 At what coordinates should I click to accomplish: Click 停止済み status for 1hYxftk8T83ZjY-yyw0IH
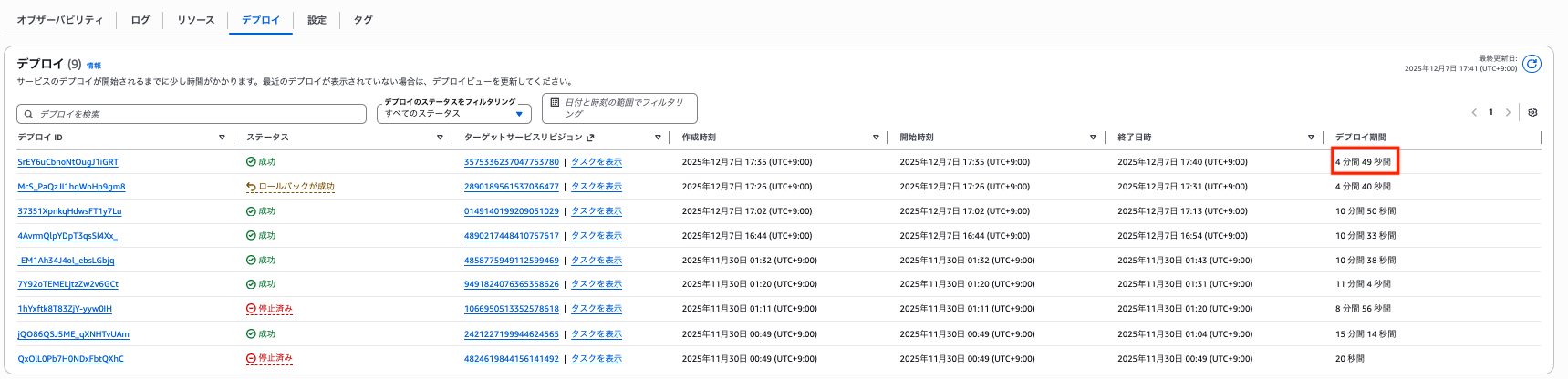[x=269, y=309]
